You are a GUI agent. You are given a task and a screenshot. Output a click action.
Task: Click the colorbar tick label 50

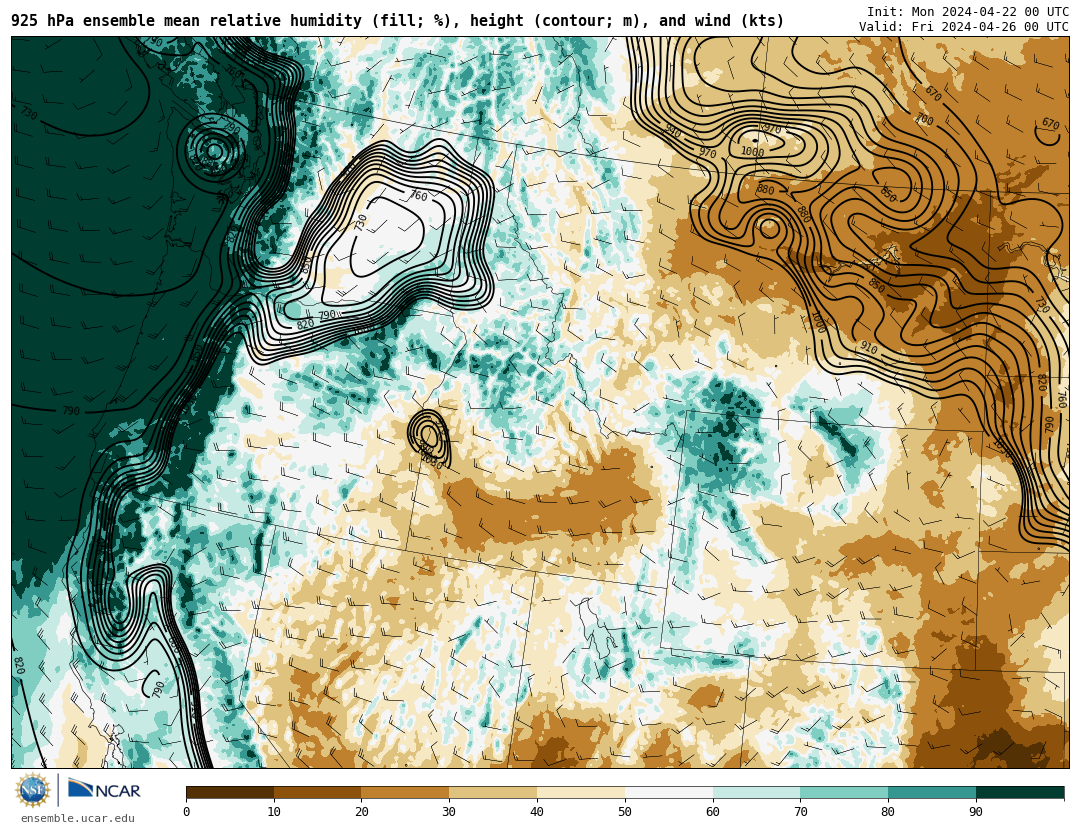[x=625, y=812]
